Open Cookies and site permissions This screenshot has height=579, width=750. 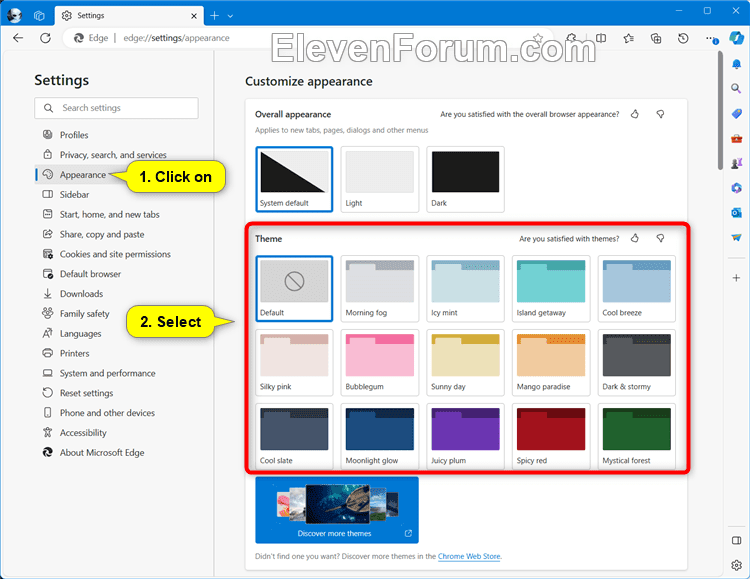pos(115,254)
